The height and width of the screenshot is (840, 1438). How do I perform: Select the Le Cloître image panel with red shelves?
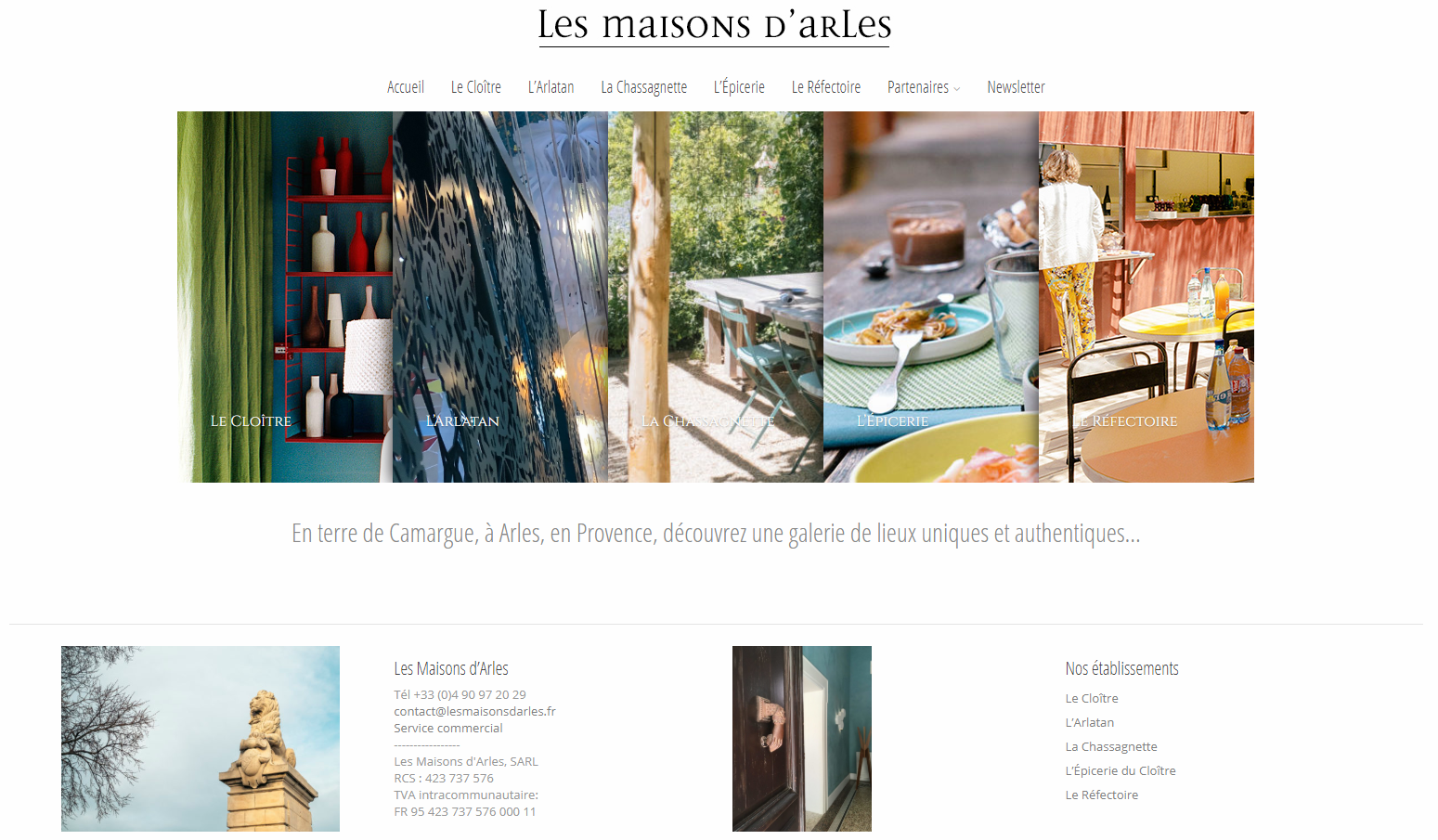tap(285, 297)
